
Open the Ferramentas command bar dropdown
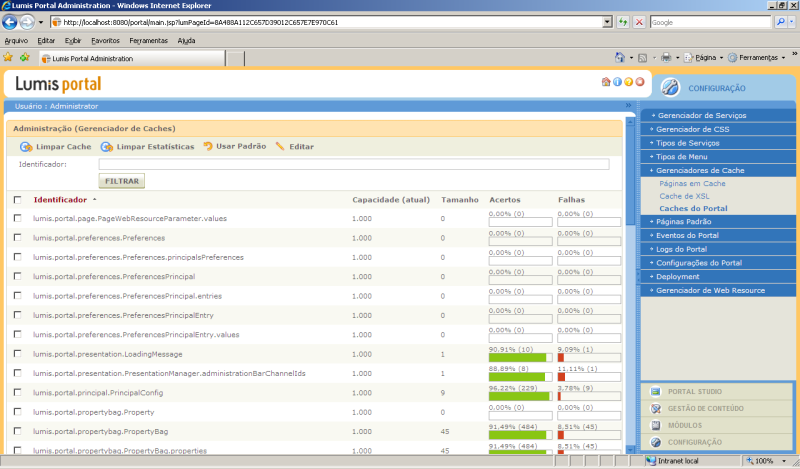[x=757, y=57]
